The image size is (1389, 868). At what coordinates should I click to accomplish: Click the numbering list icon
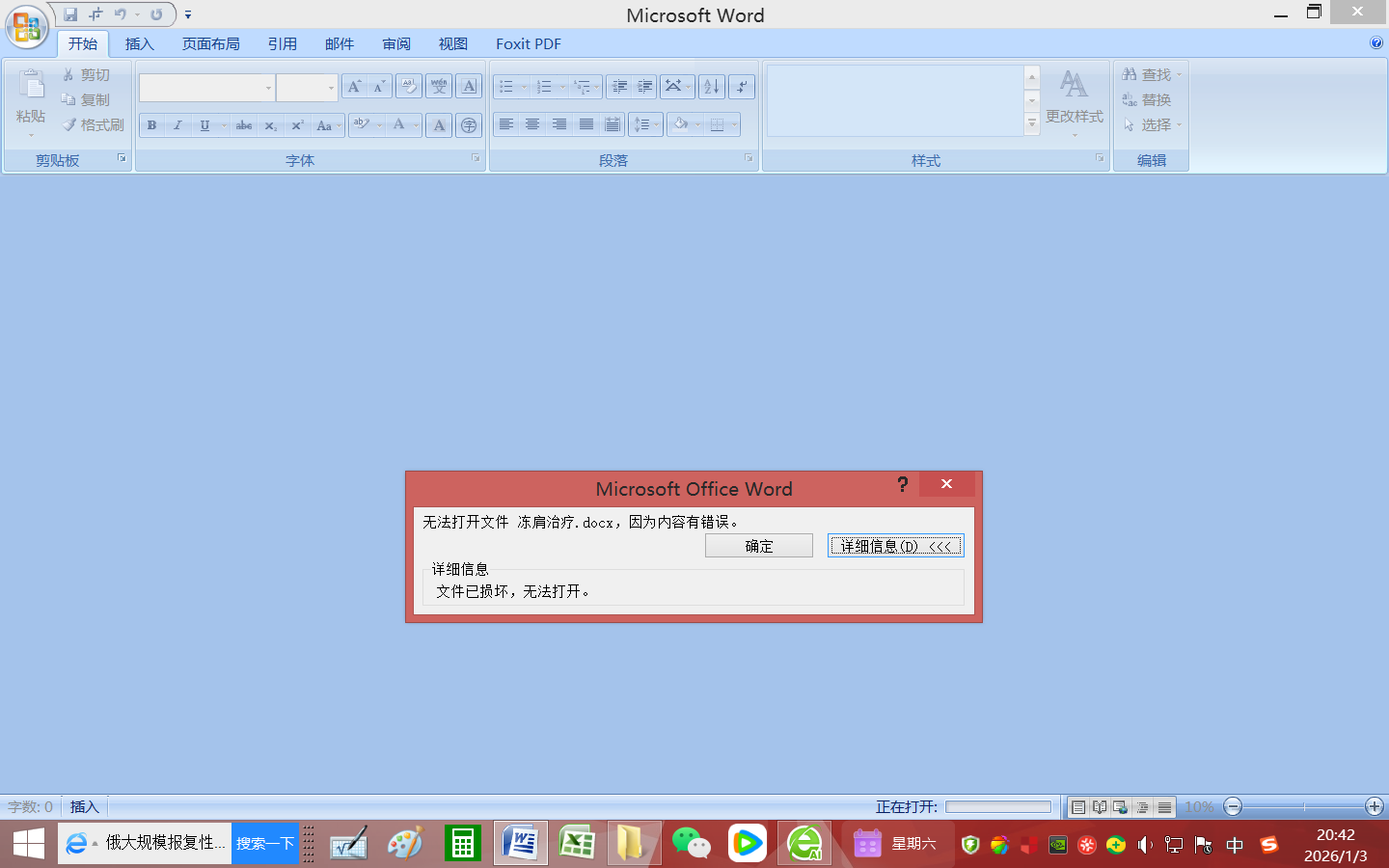tap(545, 87)
